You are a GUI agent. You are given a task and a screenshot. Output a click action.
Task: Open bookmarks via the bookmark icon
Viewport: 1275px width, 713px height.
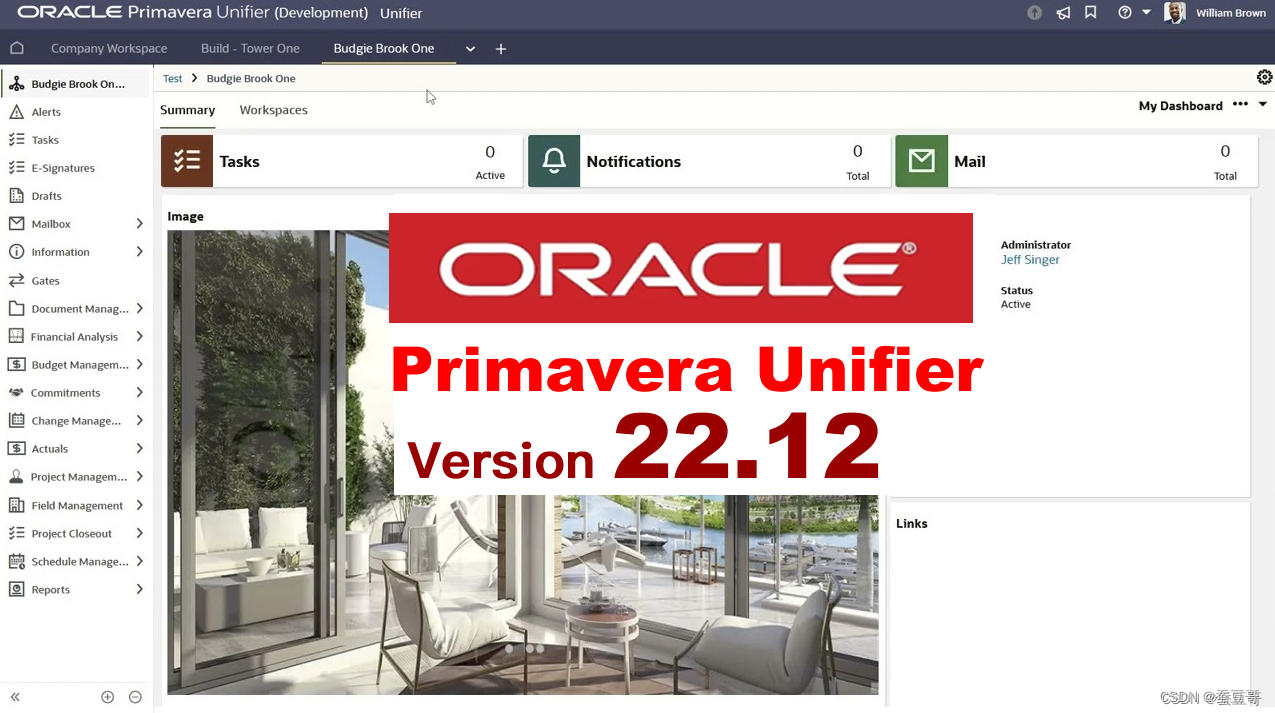[x=1091, y=13]
